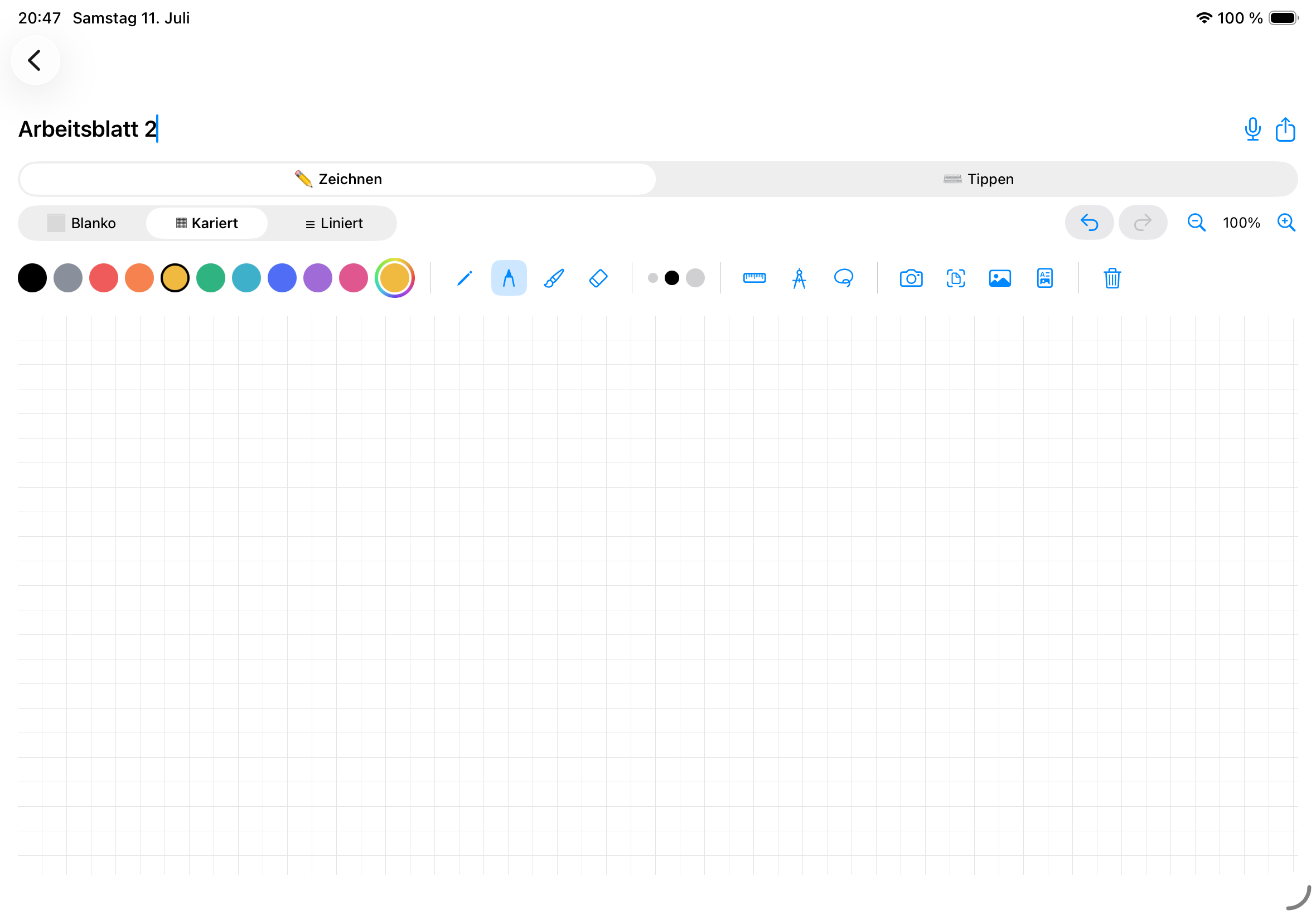Screen dimensions: 1316x915
Task: Select the smallest stroke width dot
Action: pos(652,278)
